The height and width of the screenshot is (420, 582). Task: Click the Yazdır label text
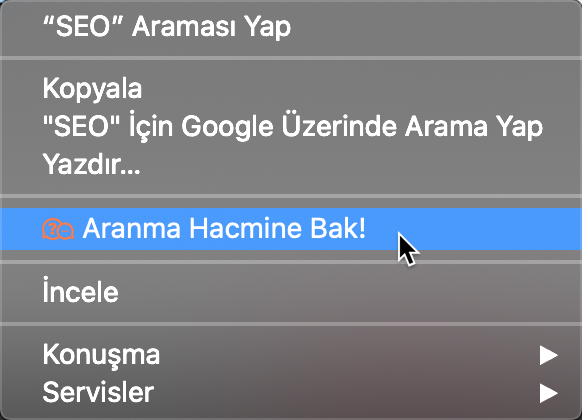tap(91, 164)
